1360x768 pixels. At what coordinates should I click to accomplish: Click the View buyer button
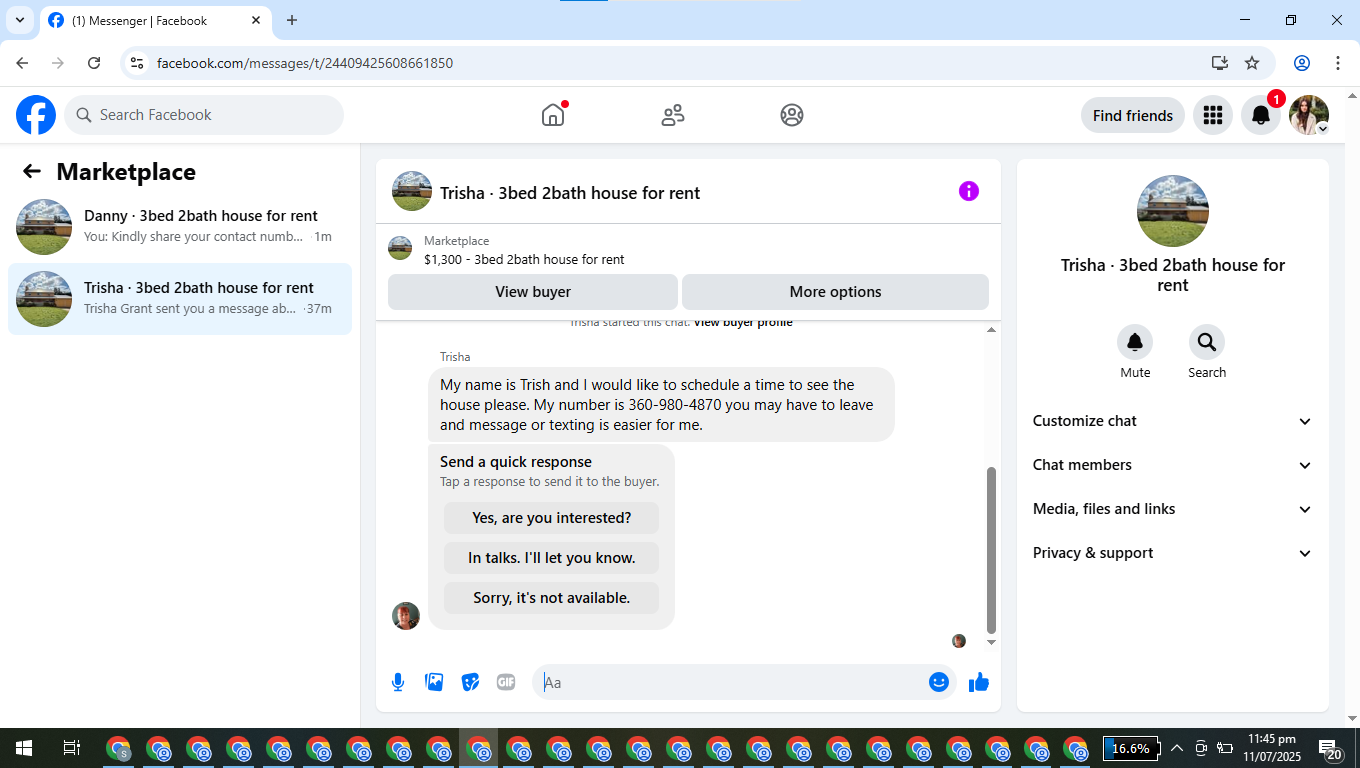click(x=533, y=292)
